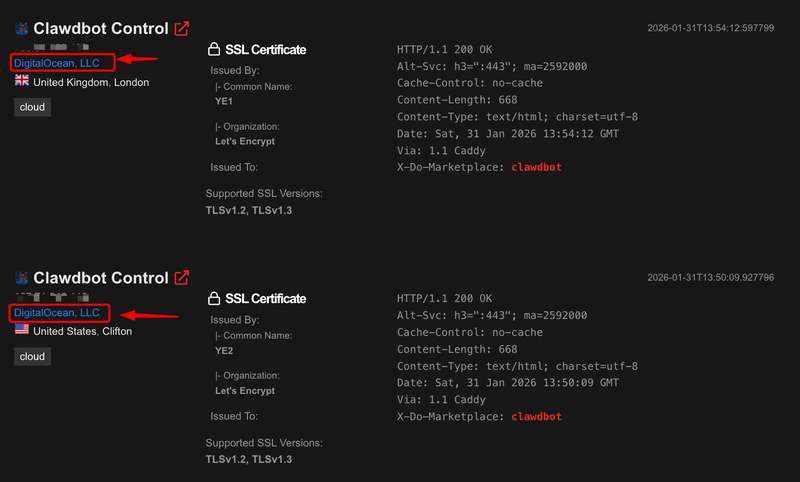Open external link icon for Clifton Clawdbot result
Image resolution: width=800 pixels, height=482 pixels.
(182, 278)
